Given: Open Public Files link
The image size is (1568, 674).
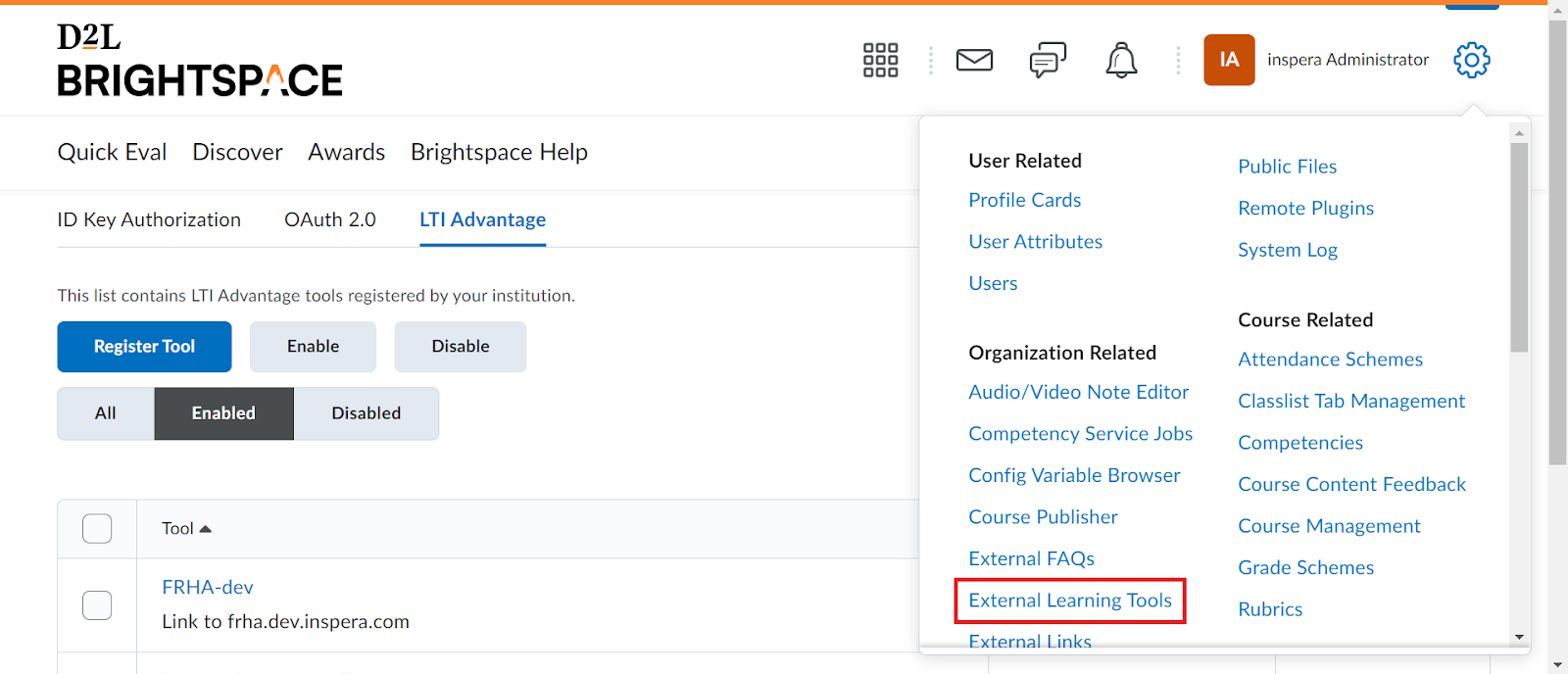Looking at the screenshot, I should 1288,167.
